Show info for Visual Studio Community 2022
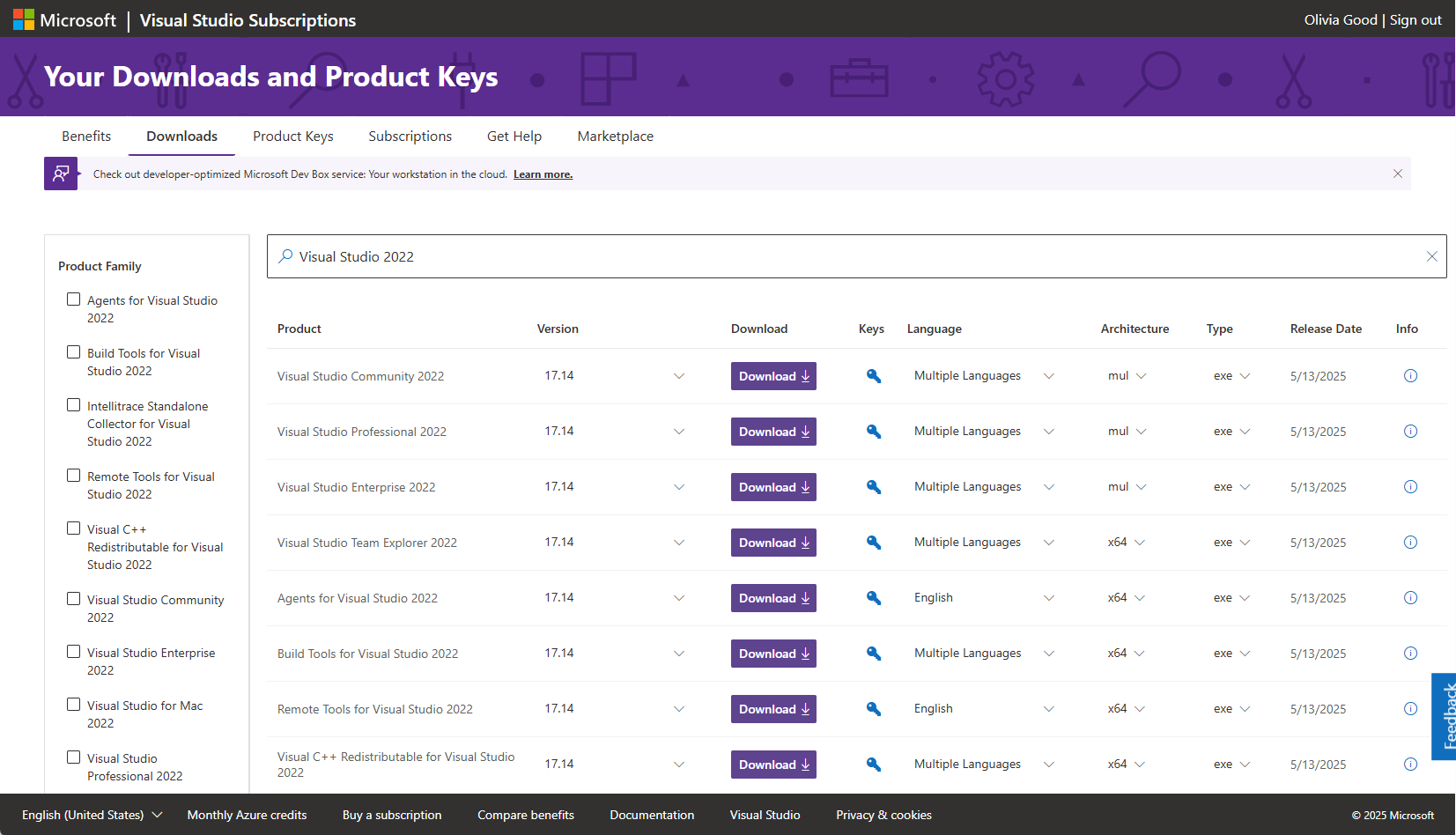 [x=1410, y=376]
